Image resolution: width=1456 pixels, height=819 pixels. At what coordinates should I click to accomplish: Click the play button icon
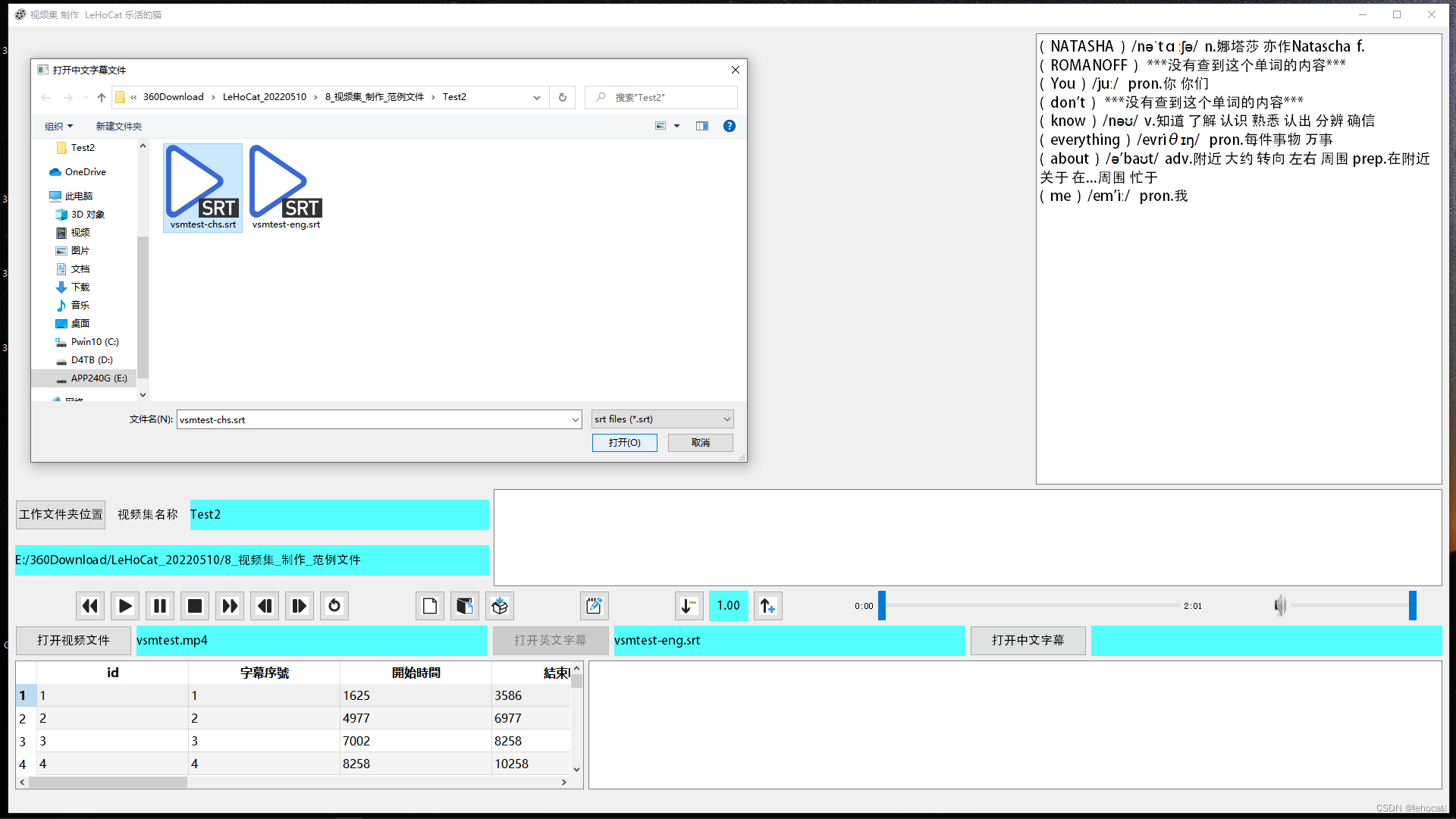click(125, 605)
